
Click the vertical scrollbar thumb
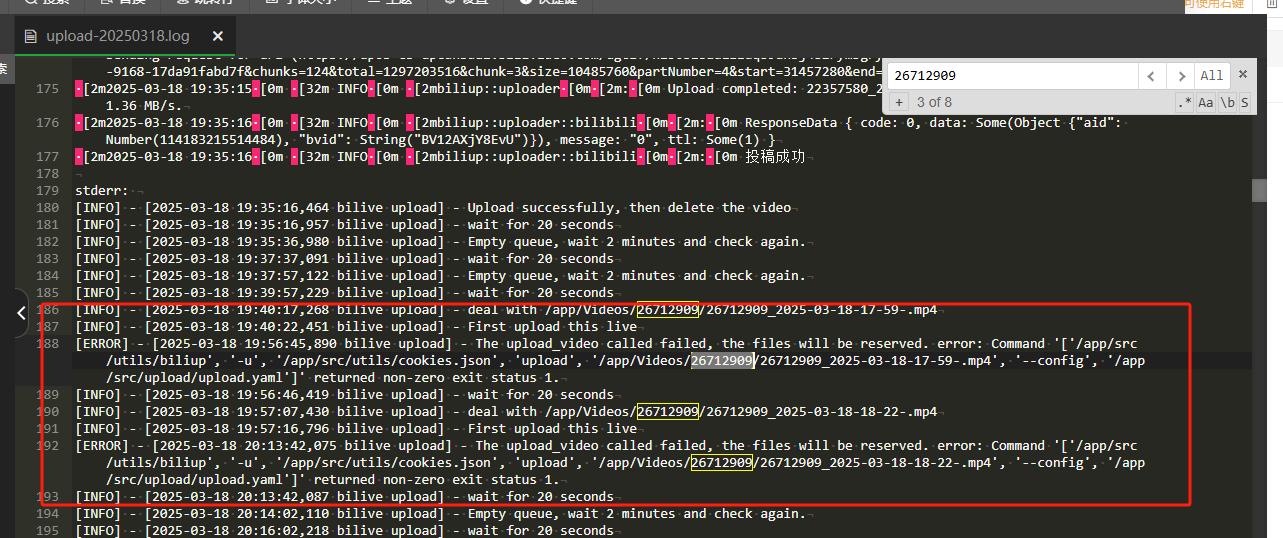[1258, 190]
